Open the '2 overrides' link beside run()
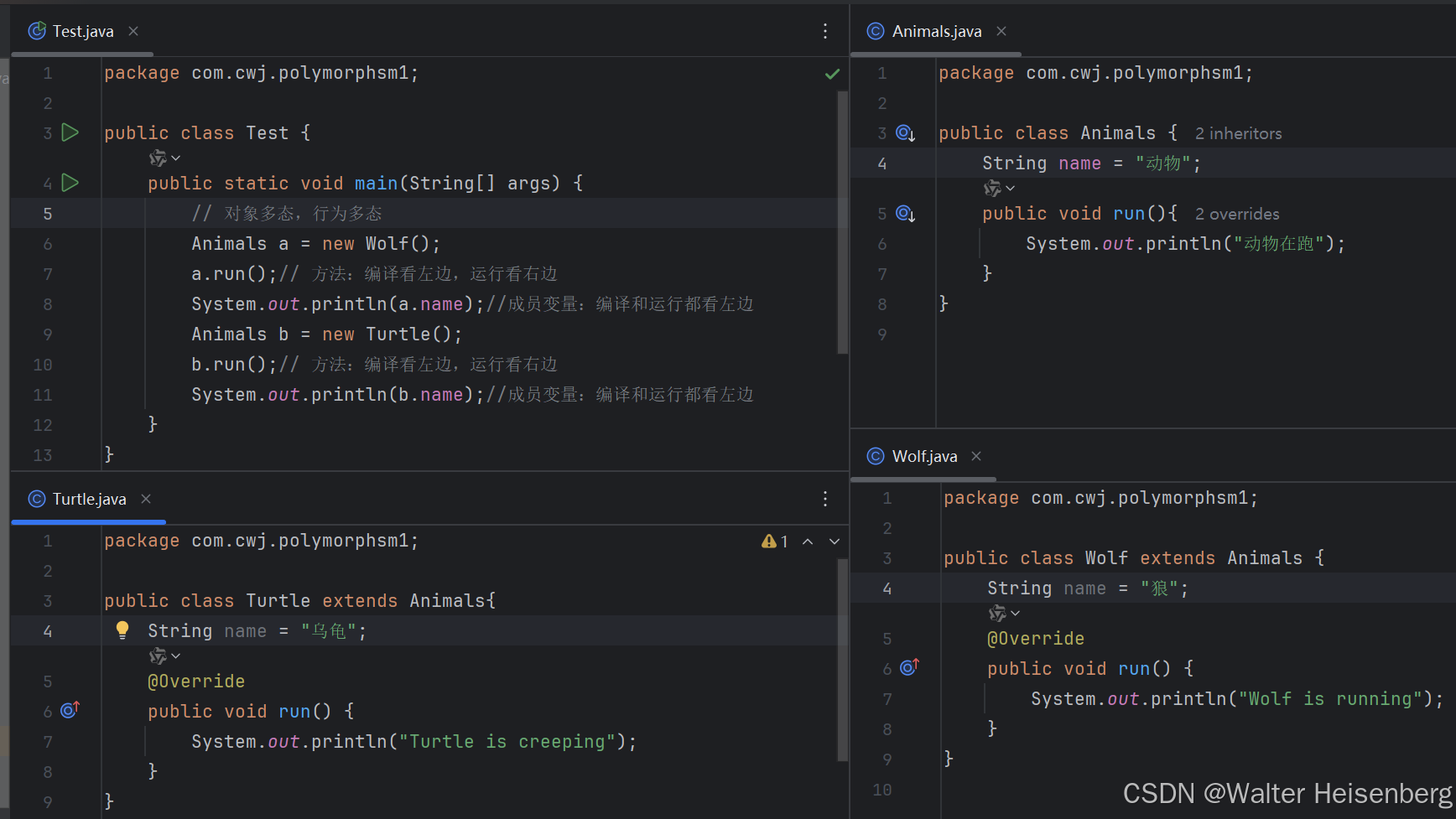Image resolution: width=1456 pixels, height=819 pixels. pos(1236,214)
